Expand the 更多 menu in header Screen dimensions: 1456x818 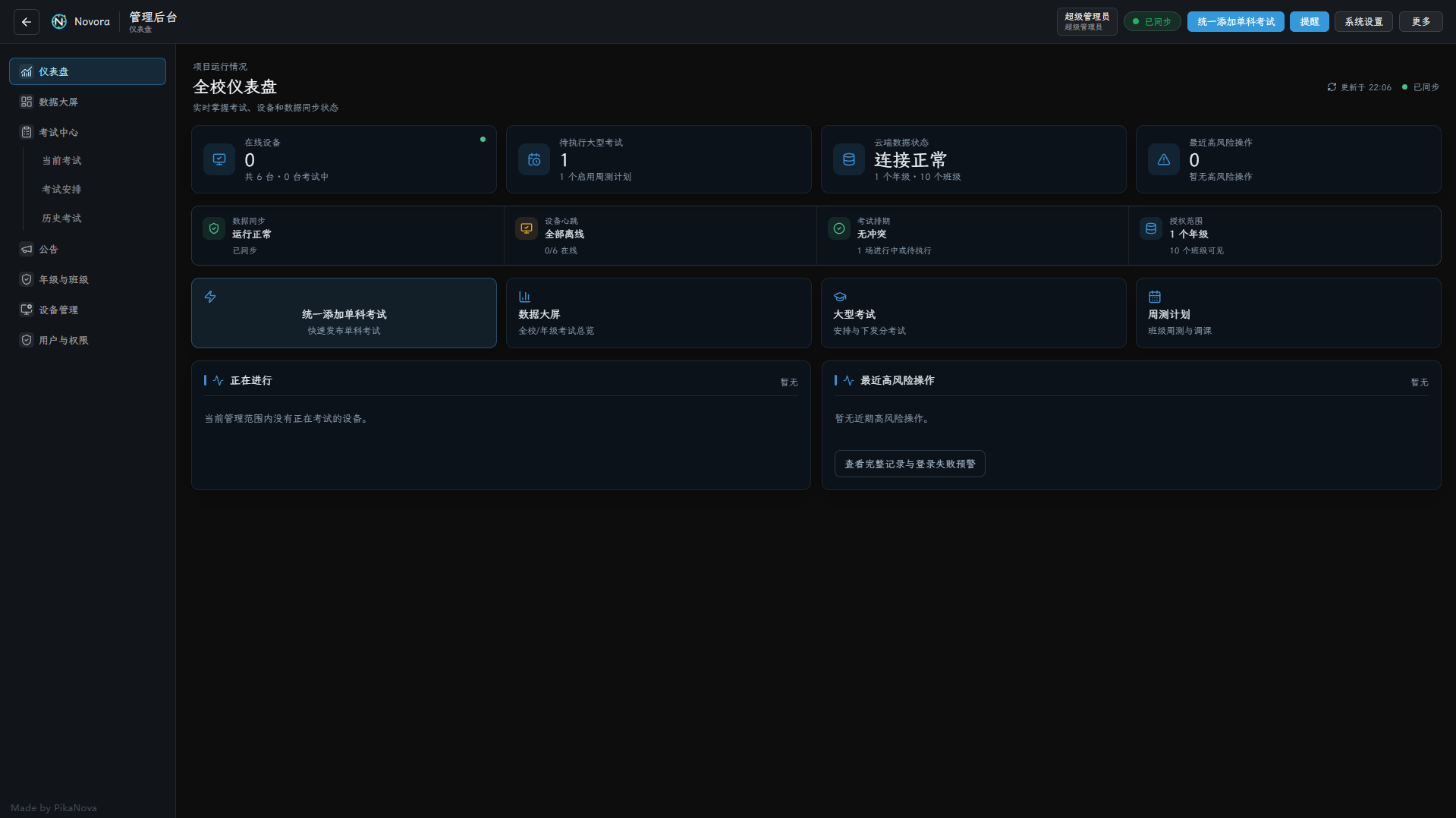[1421, 22]
